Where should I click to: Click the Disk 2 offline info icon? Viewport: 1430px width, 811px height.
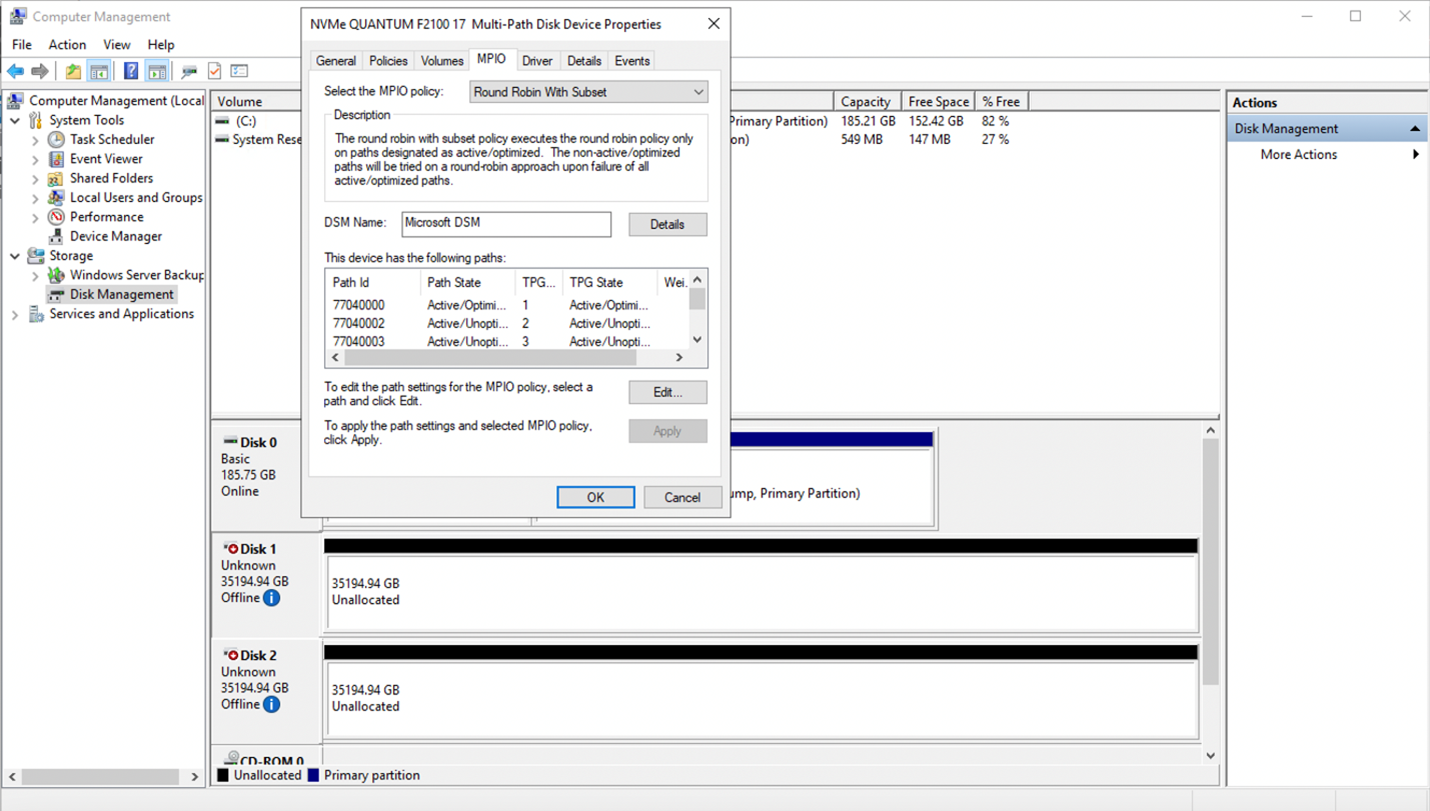[x=271, y=704]
